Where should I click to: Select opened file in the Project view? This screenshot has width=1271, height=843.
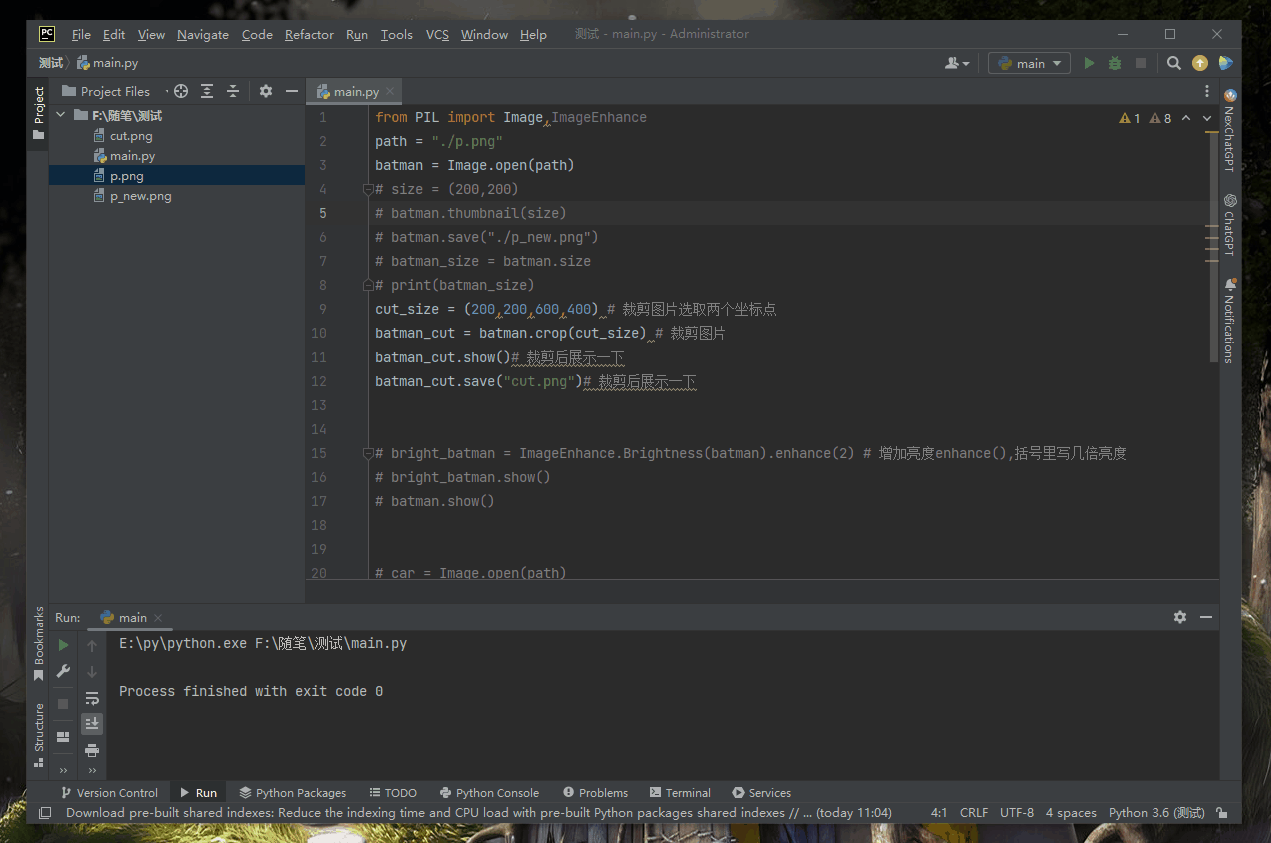point(179,90)
